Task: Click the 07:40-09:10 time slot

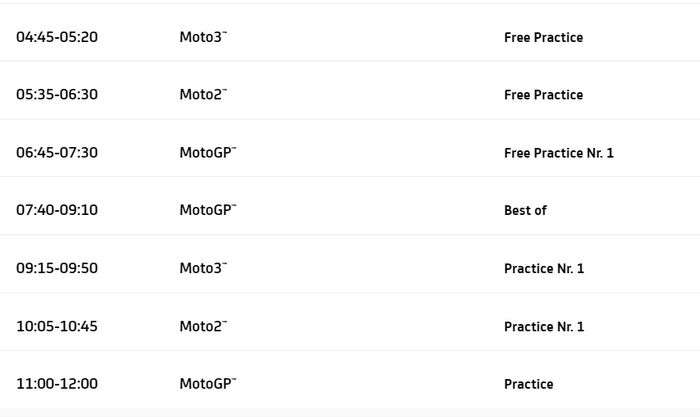Action: (57, 211)
